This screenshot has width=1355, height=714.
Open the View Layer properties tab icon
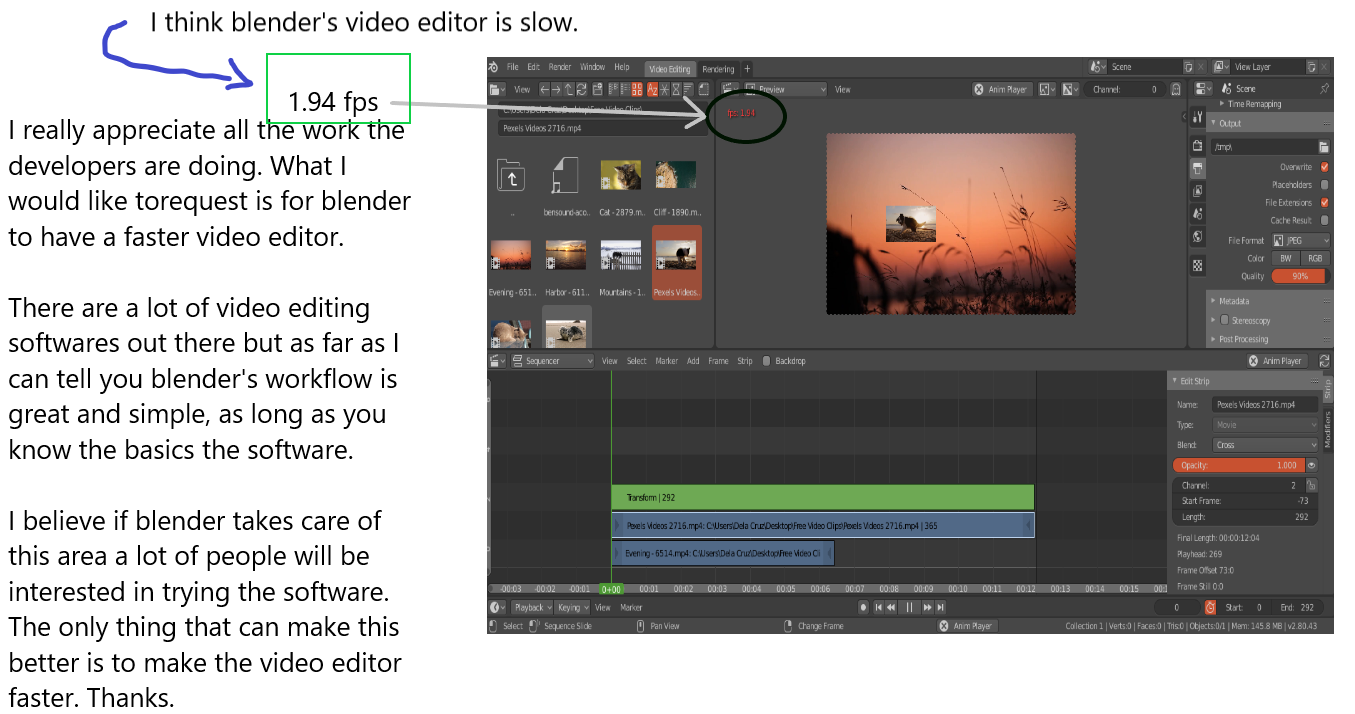[1198, 191]
